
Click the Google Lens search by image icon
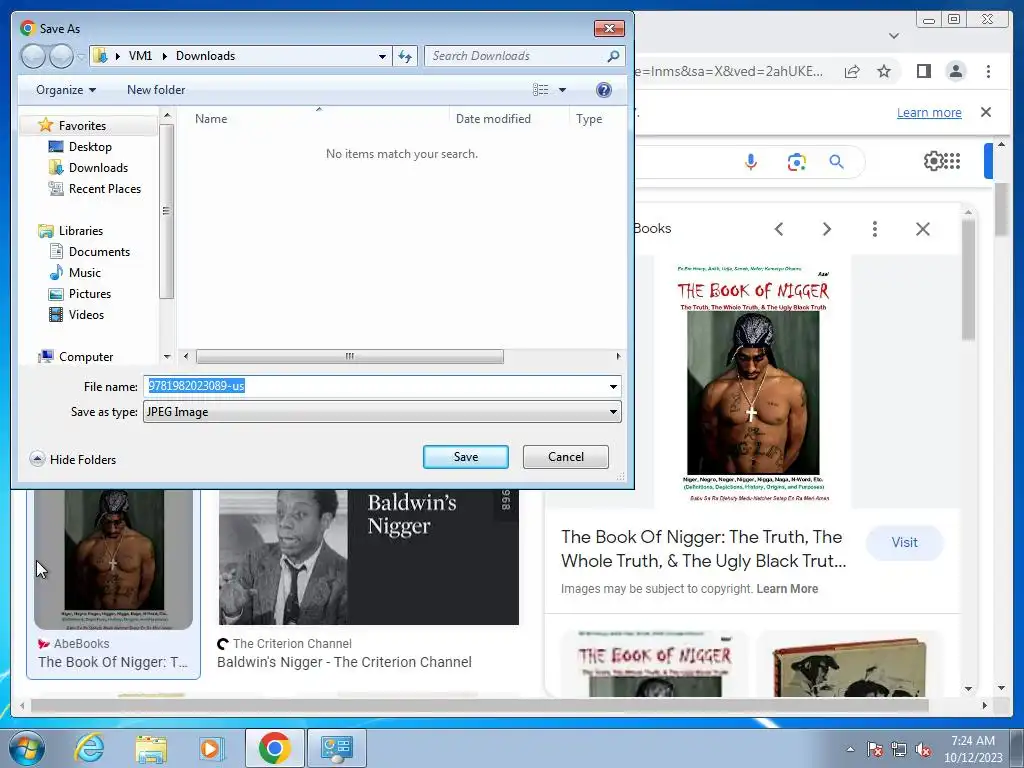796,162
